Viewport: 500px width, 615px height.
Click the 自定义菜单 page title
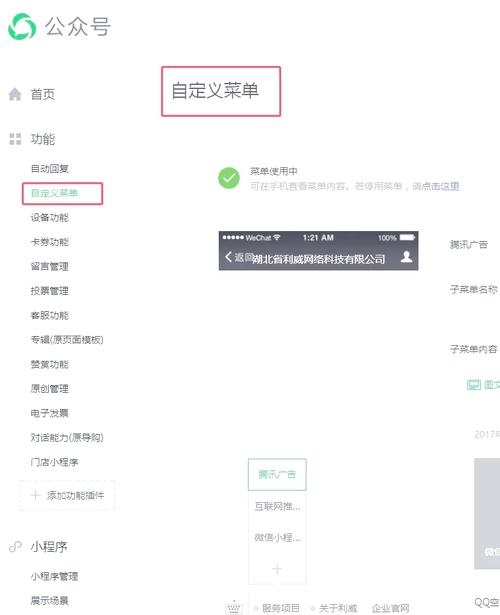215,91
